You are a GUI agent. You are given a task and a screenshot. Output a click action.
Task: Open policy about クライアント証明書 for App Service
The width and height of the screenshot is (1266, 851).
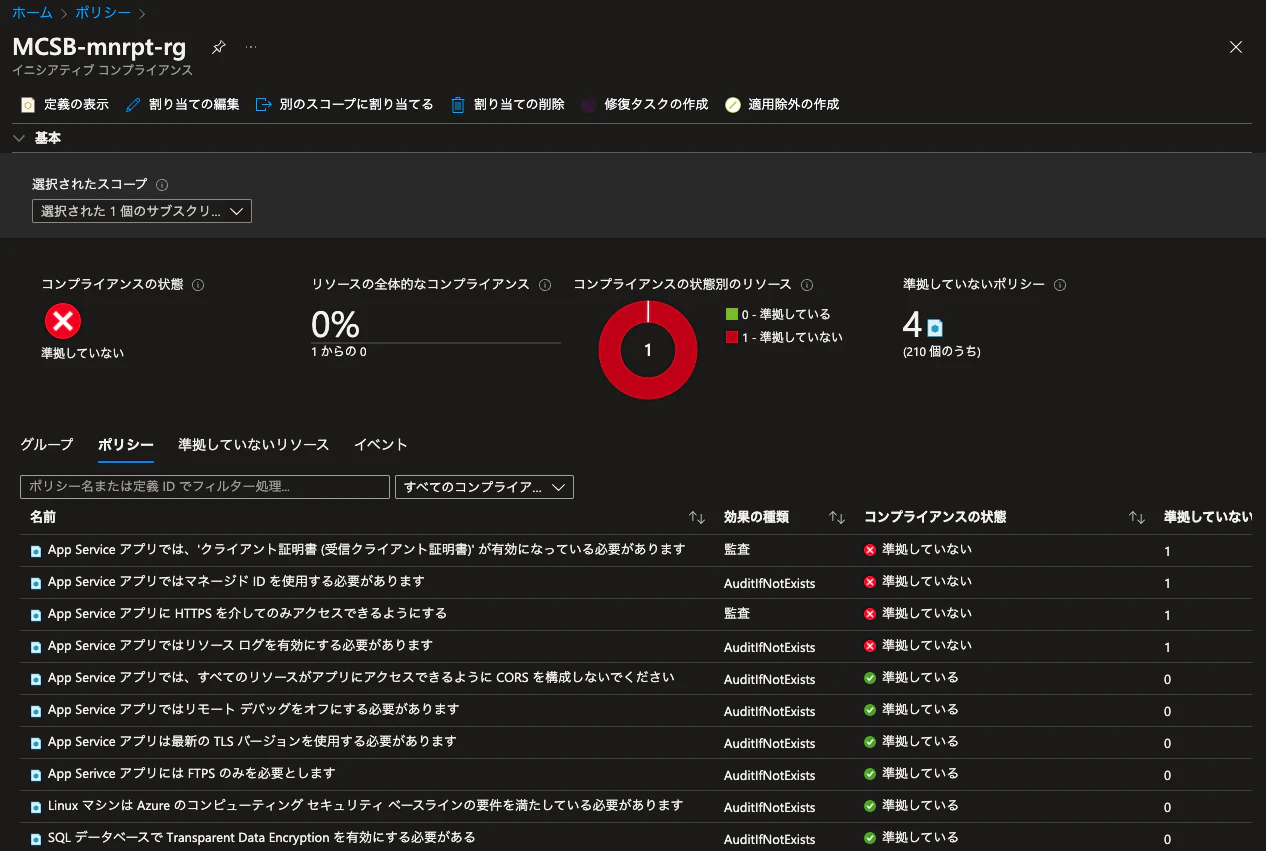[366, 549]
